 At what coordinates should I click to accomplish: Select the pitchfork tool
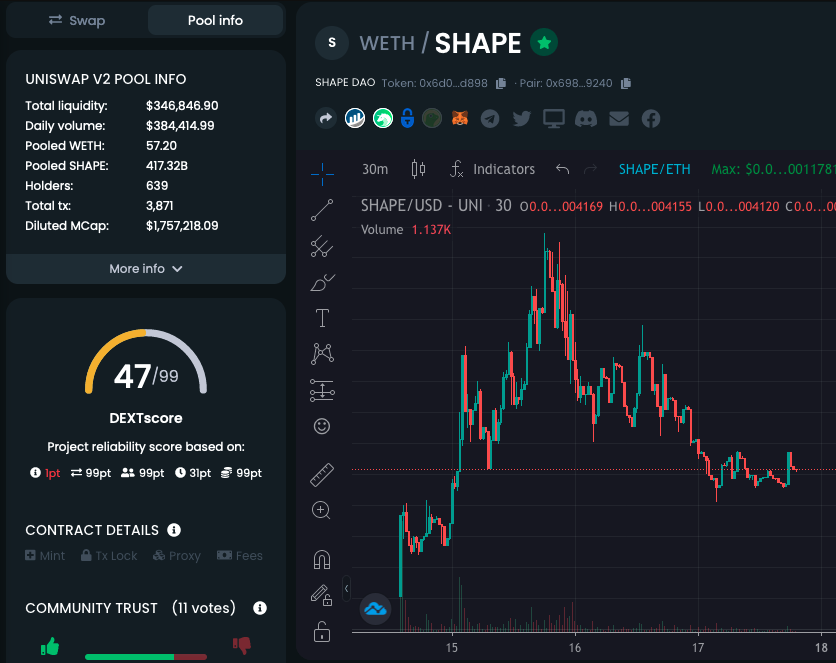pyautogui.click(x=322, y=246)
